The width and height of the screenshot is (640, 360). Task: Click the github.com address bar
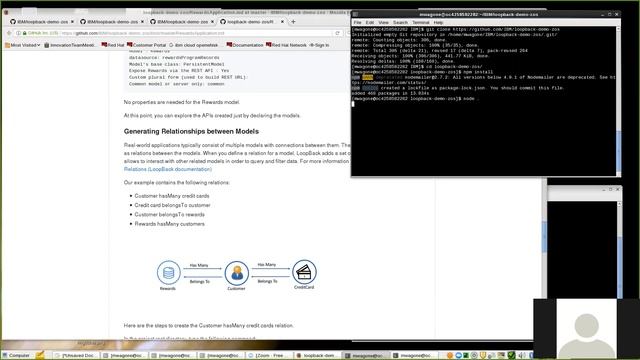[x=176, y=33]
